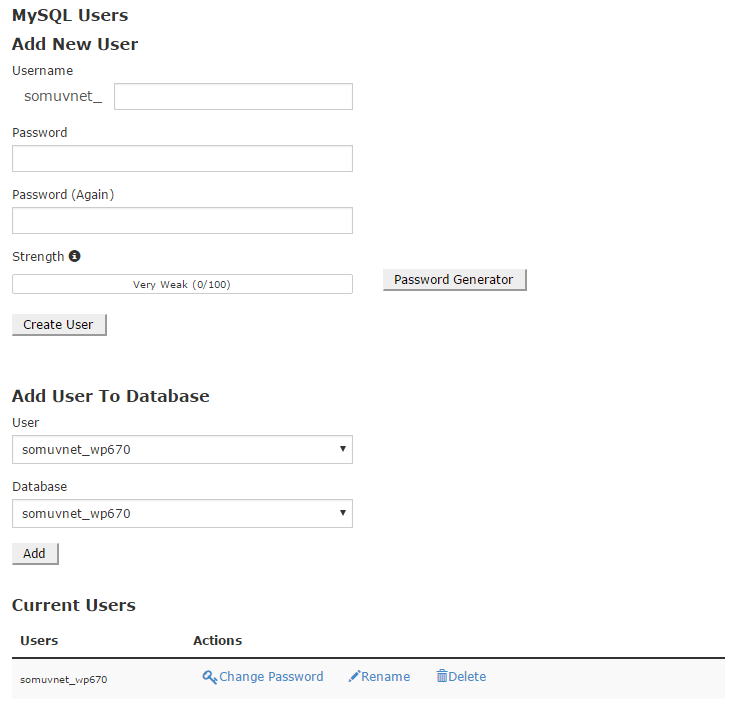Click the Username label
736x714 pixels.
[x=43, y=71]
